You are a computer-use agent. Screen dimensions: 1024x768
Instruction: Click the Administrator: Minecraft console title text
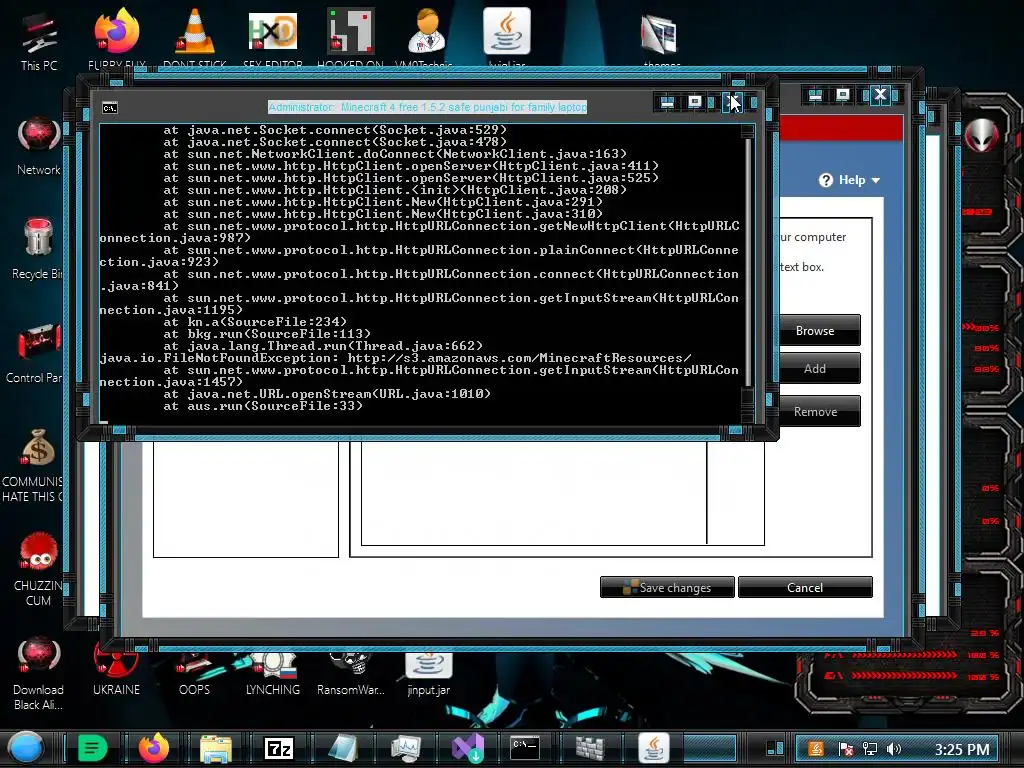tap(427, 106)
